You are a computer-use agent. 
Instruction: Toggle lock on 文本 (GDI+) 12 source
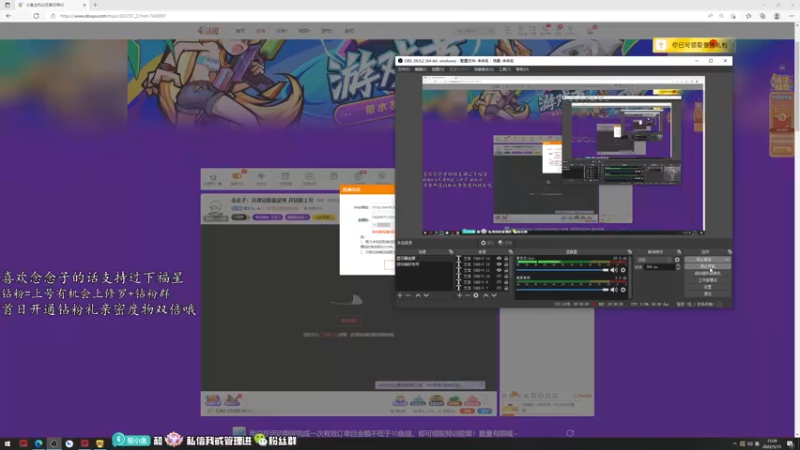pos(506,264)
